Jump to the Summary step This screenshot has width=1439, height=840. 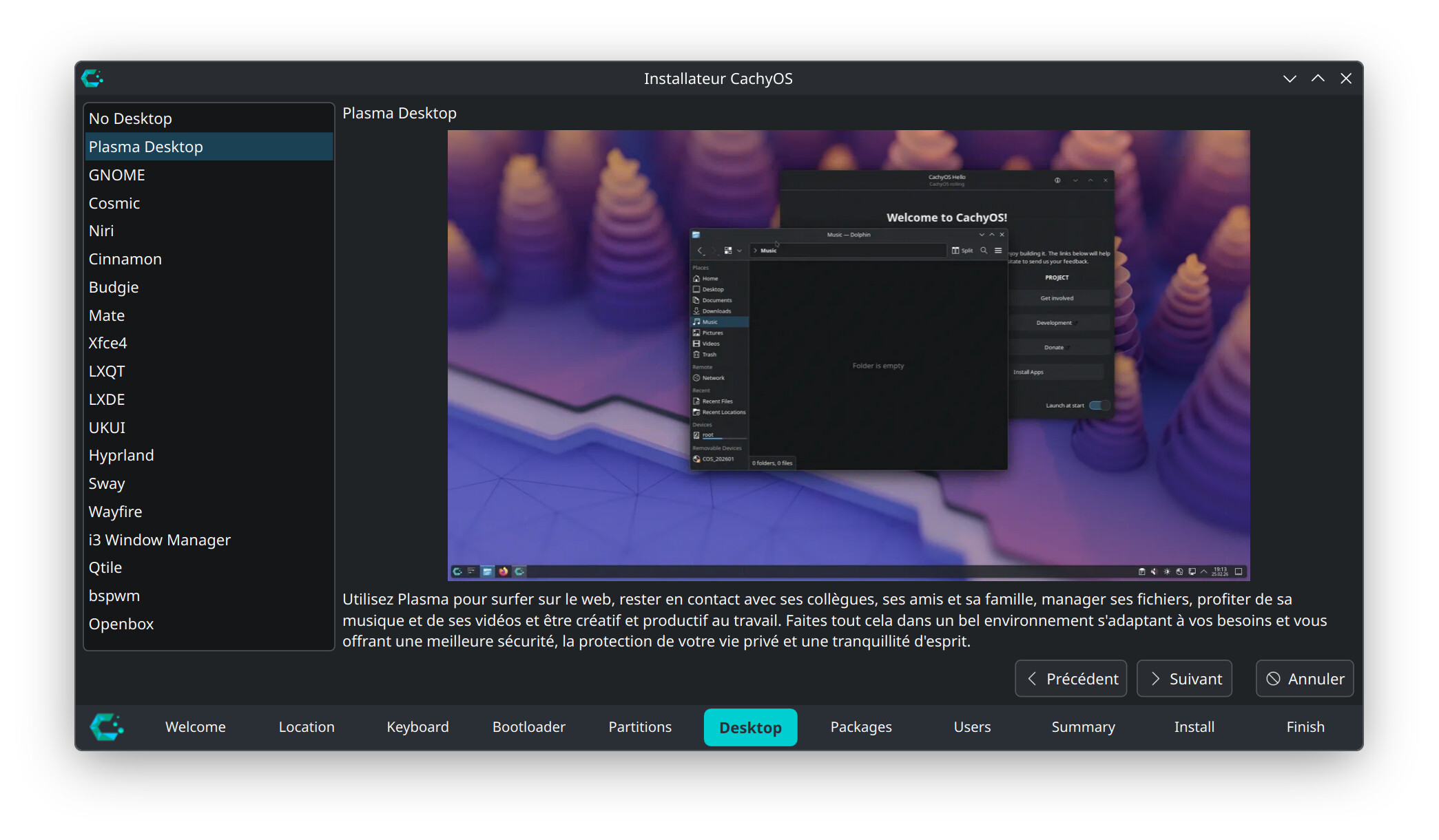pyautogui.click(x=1083, y=727)
